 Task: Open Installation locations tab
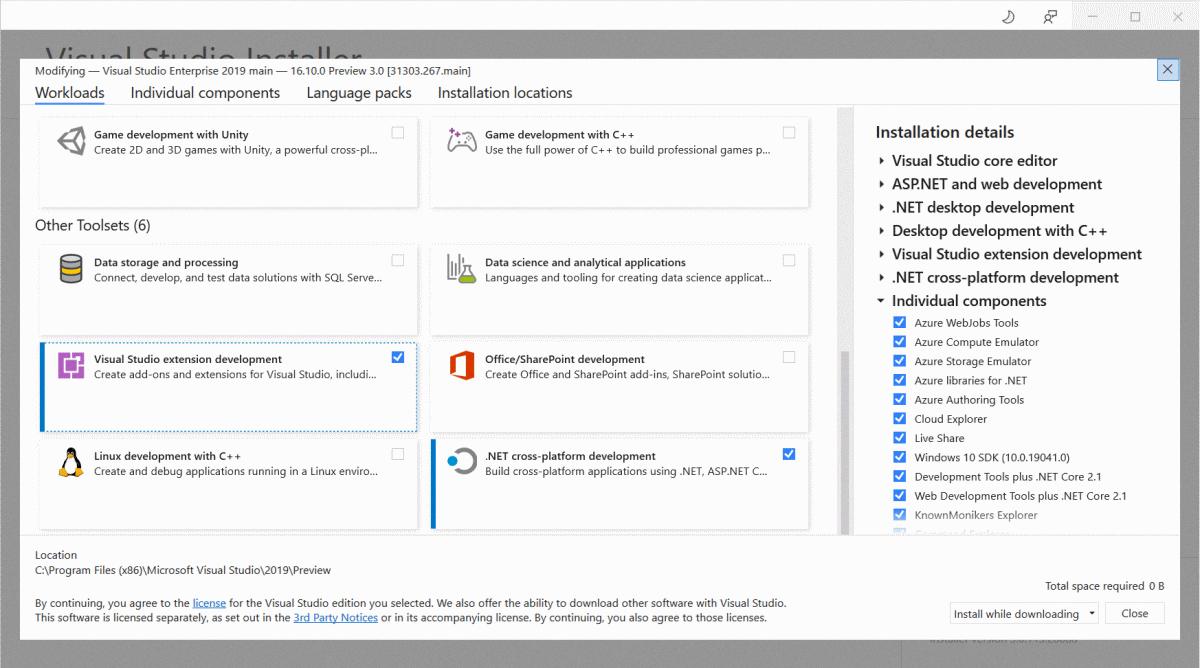tap(505, 93)
